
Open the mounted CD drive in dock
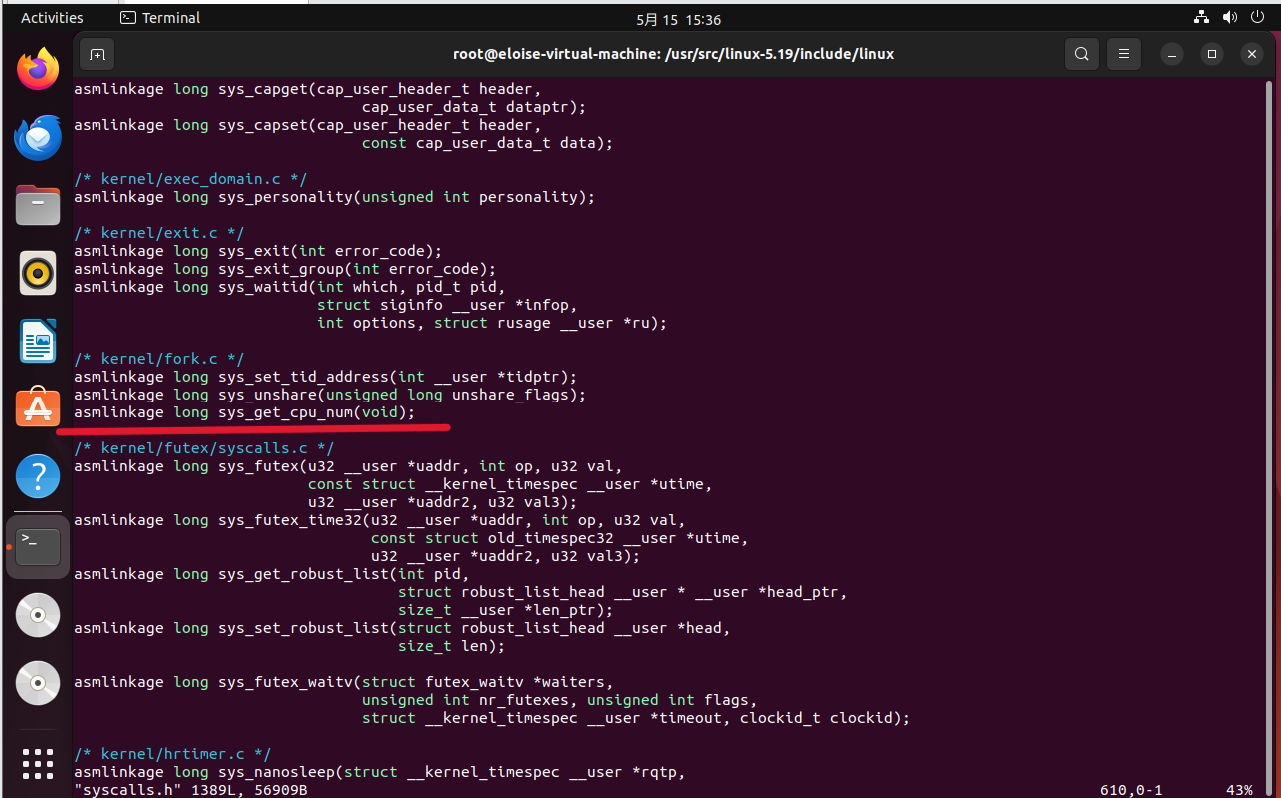38,615
